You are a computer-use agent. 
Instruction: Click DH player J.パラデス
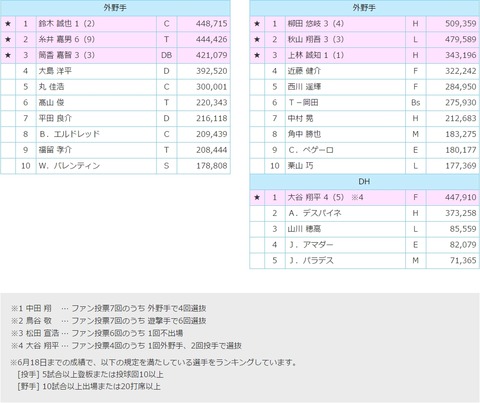[311, 260]
